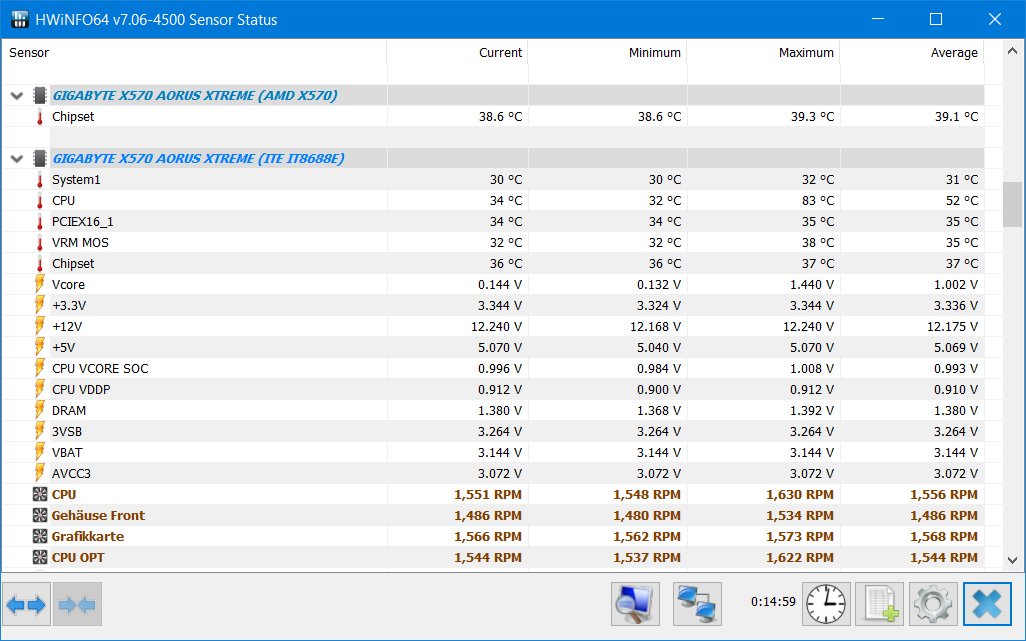Click fan icon beside CPU OPT

tap(40, 557)
